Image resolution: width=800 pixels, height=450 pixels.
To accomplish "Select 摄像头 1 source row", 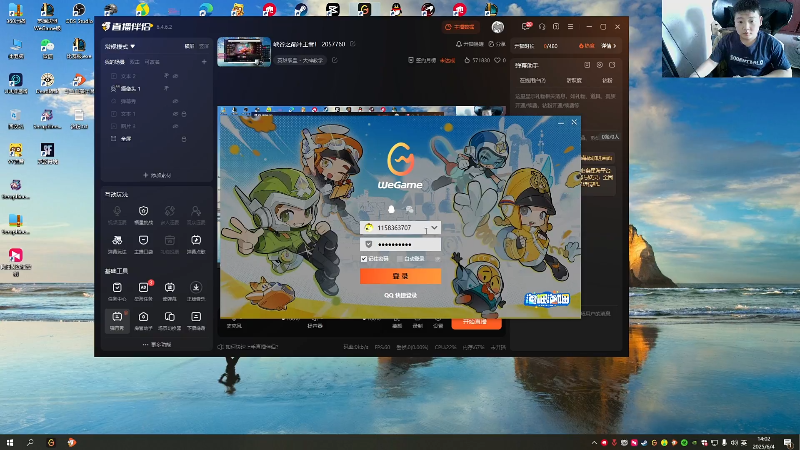I will 157,88.
